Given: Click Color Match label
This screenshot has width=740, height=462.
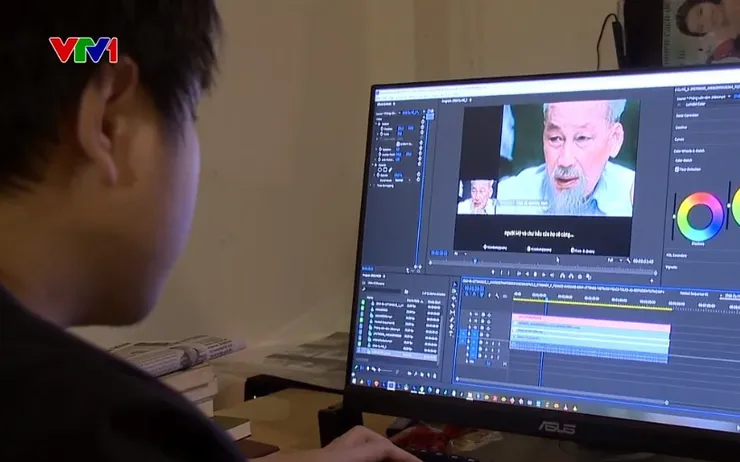Looking at the screenshot, I should pyautogui.click(x=683, y=160).
